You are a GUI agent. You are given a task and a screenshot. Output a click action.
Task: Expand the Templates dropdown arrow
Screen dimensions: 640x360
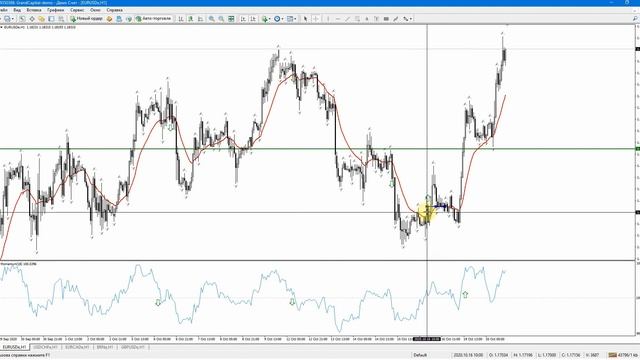click(295, 19)
